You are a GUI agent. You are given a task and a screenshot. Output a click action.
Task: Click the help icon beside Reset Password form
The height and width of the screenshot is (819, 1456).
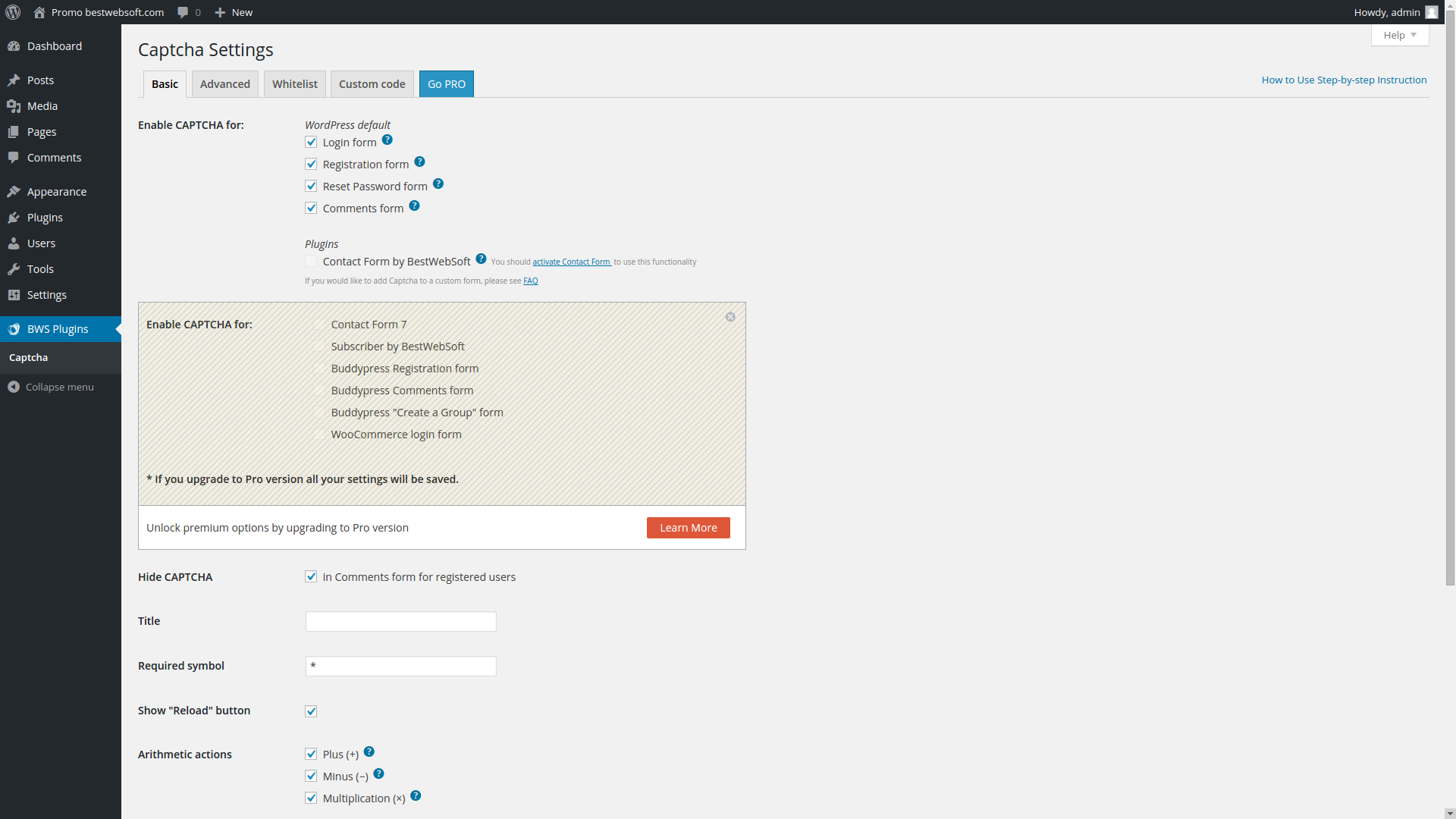coord(438,184)
